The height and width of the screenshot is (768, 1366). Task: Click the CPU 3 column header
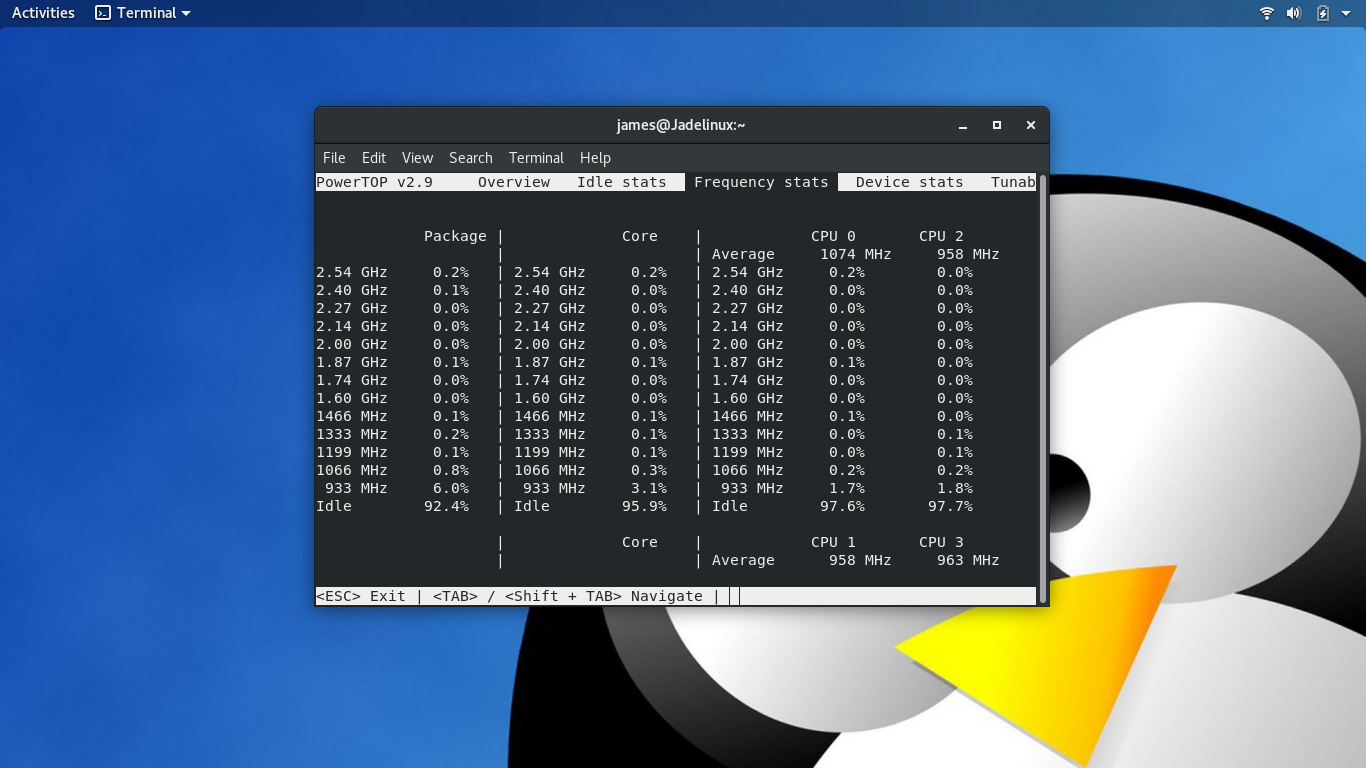coord(941,542)
